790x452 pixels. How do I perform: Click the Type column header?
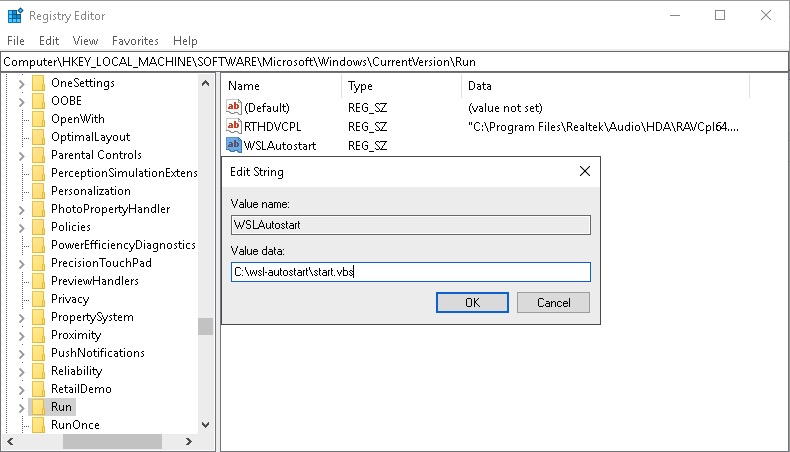coord(402,86)
